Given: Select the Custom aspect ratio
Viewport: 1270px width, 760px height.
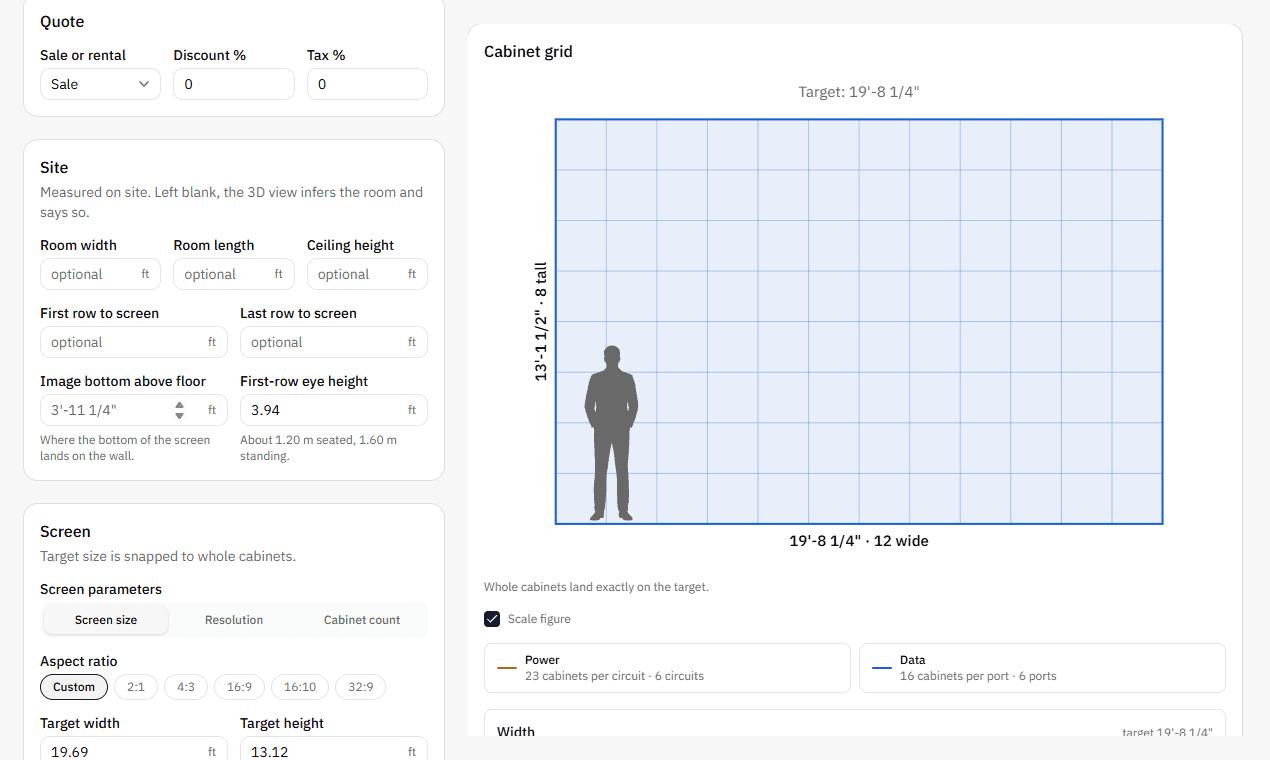Looking at the screenshot, I should (74, 687).
